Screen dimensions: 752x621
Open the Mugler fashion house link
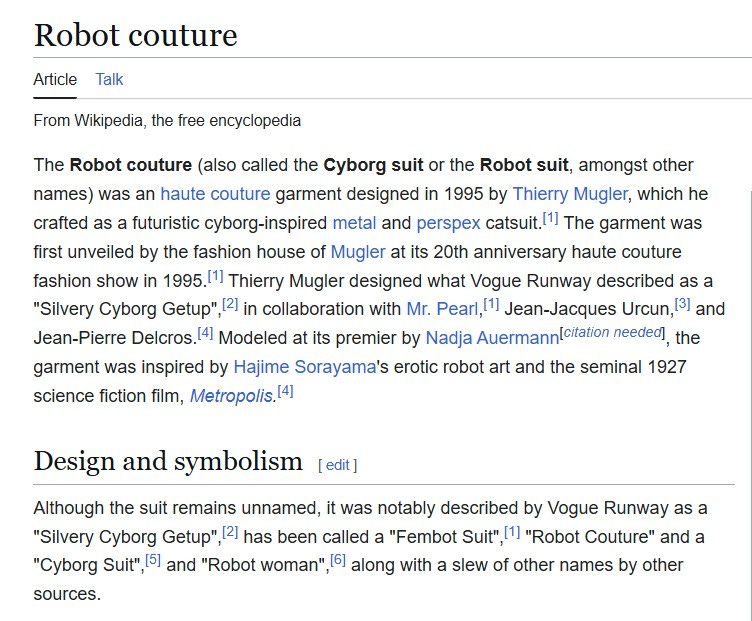click(x=358, y=252)
